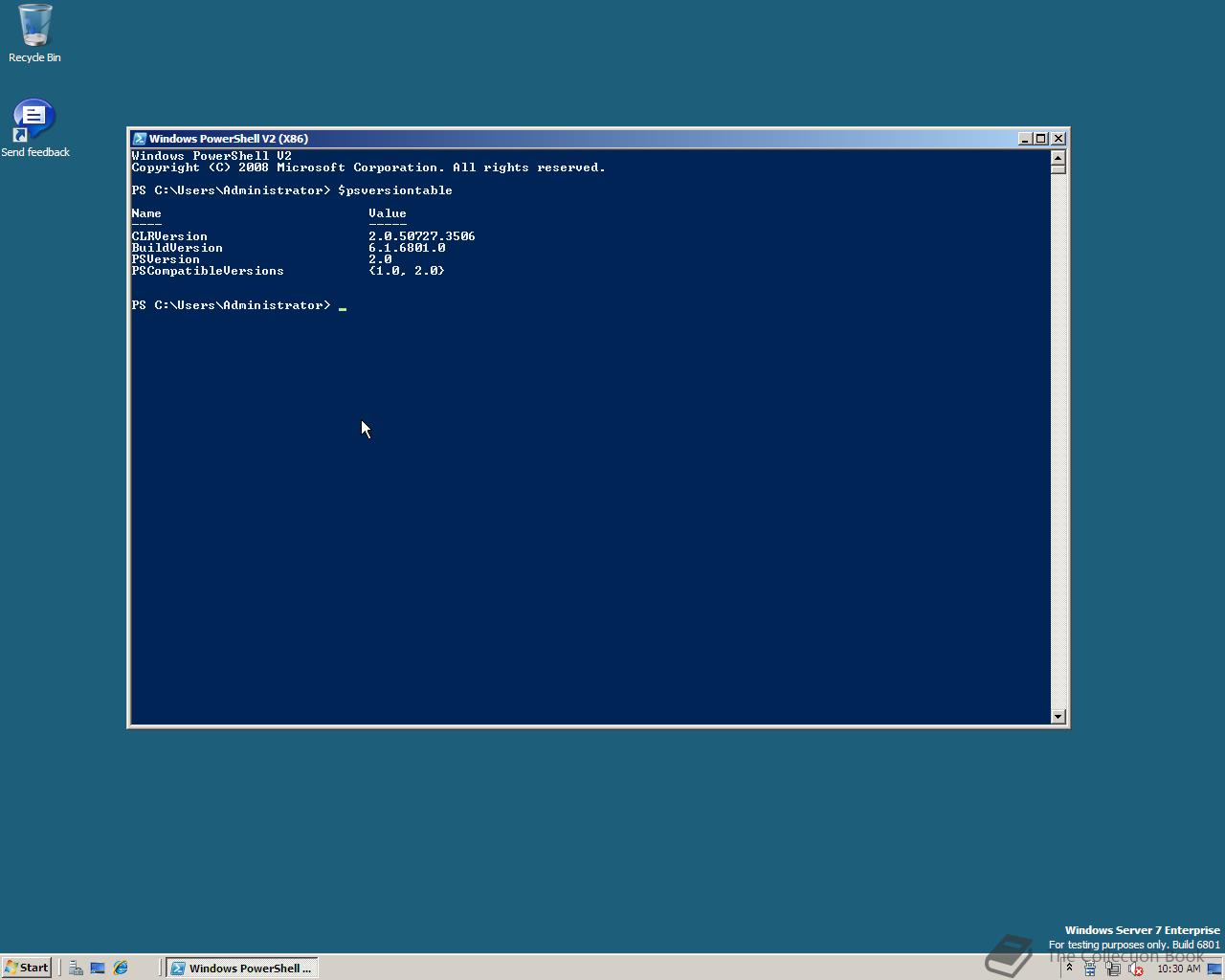Image resolution: width=1225 pixels, height=980 pixels.
Task: Click the PSCompatibleVersions row name
Action: click(208, 271)
